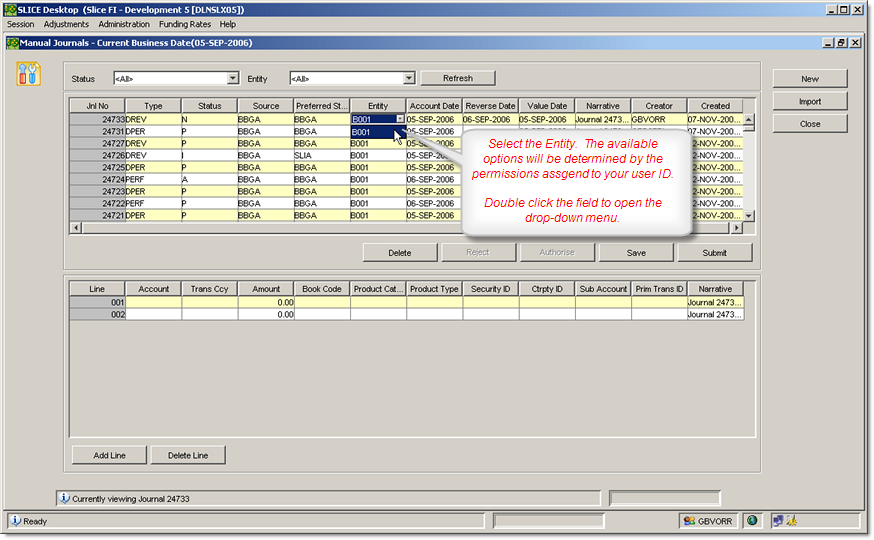This screenshot has height=540, width=874.
Task: Click the Import button
Action: coord(809,101)
